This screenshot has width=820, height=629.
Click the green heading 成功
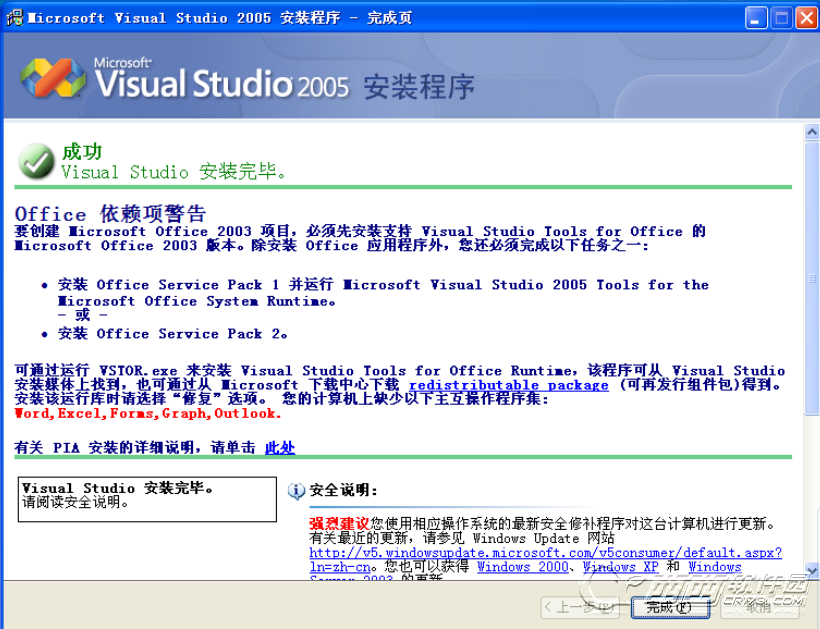coord(82,152)
